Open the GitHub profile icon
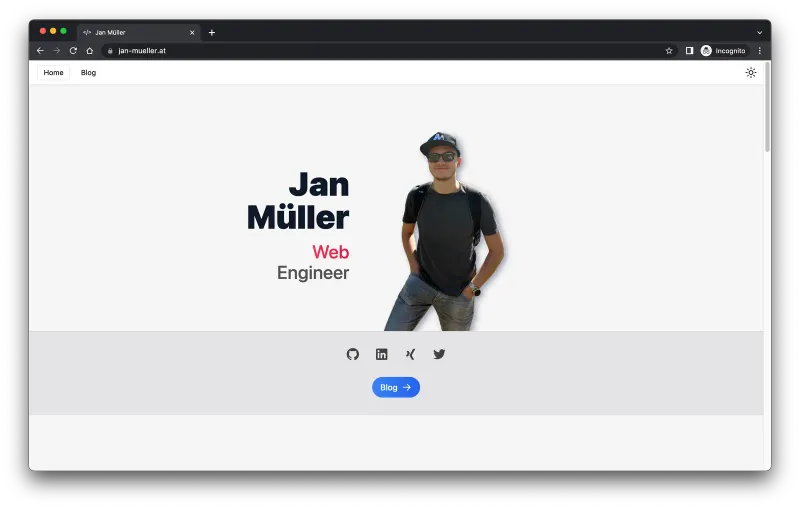Viewport: 800px width, 509px height. tap(352, 354)
